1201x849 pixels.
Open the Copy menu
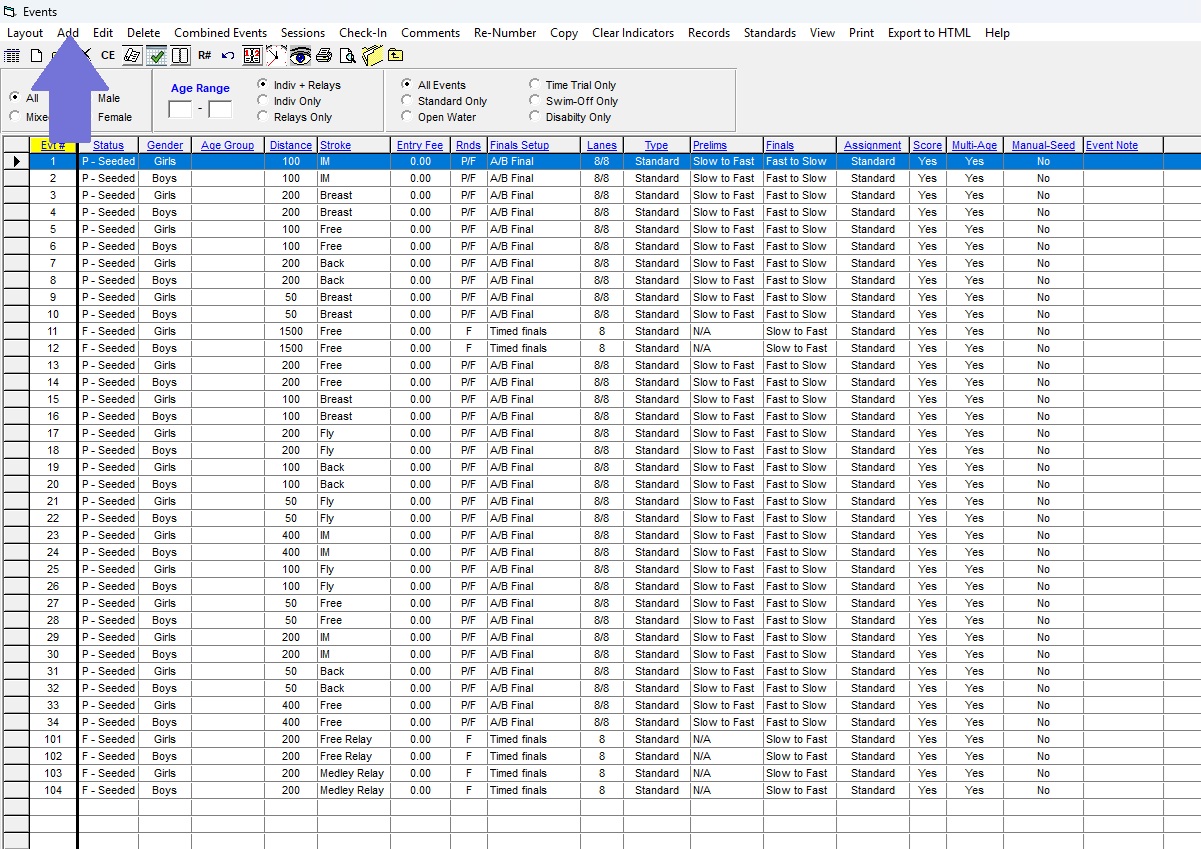pos(564,32)
